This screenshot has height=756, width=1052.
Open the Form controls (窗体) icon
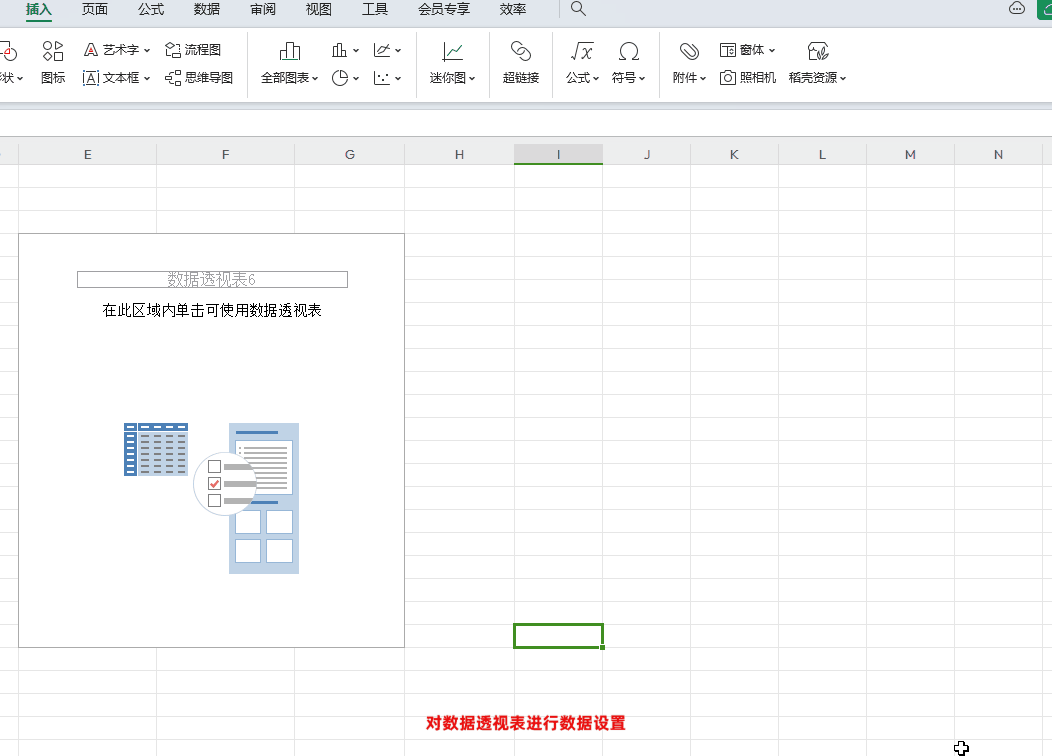tap(728, 50)
